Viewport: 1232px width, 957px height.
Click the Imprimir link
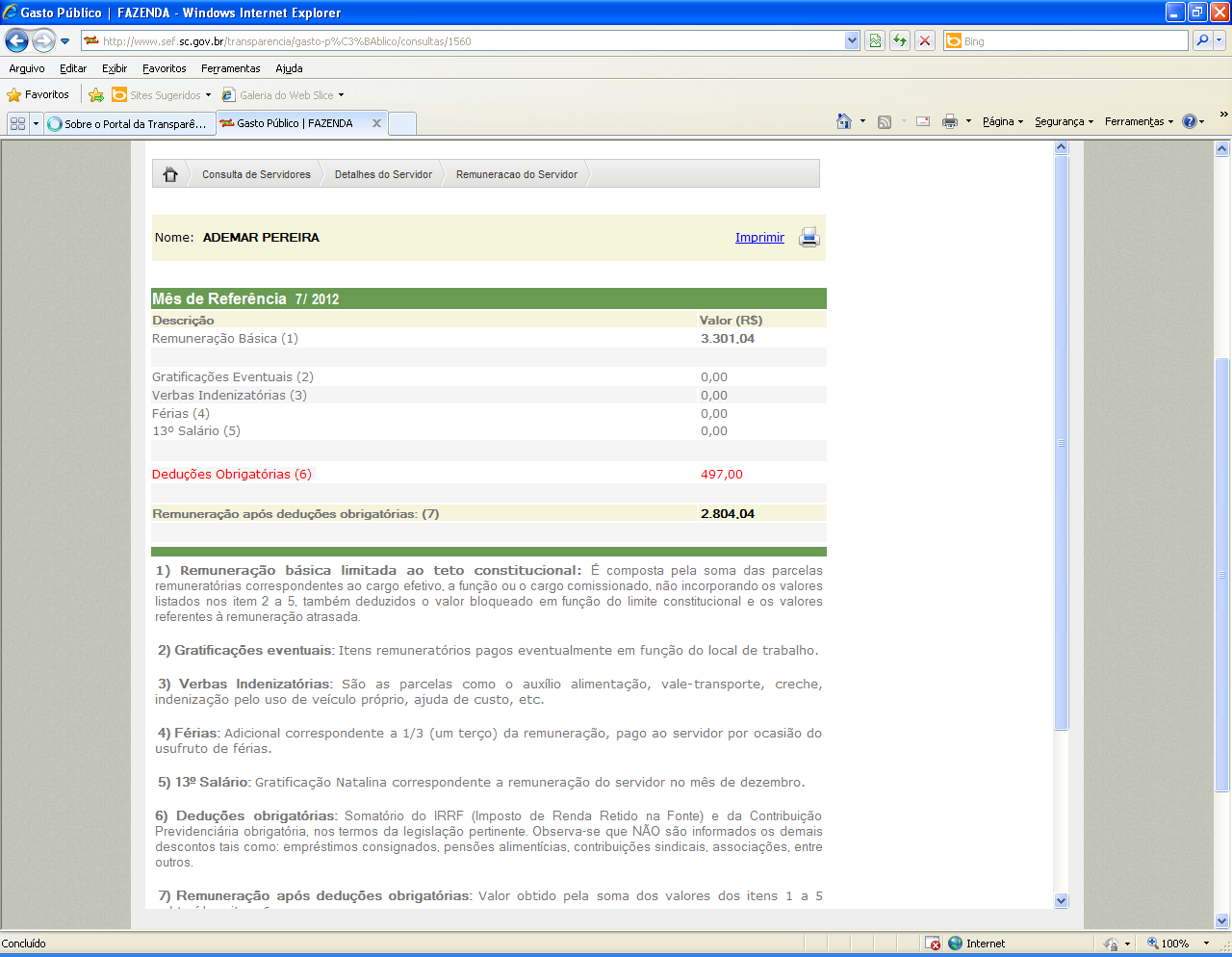coord(759,238)
